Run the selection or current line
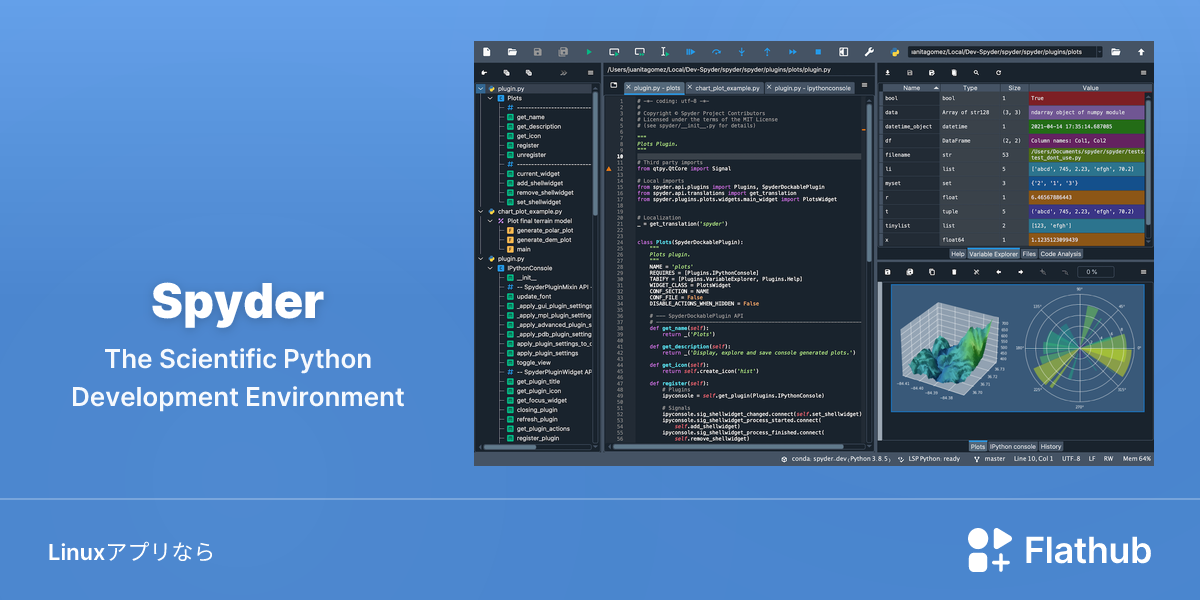The width and height of the screenshot is (1200, 600). tap(664, 51)
